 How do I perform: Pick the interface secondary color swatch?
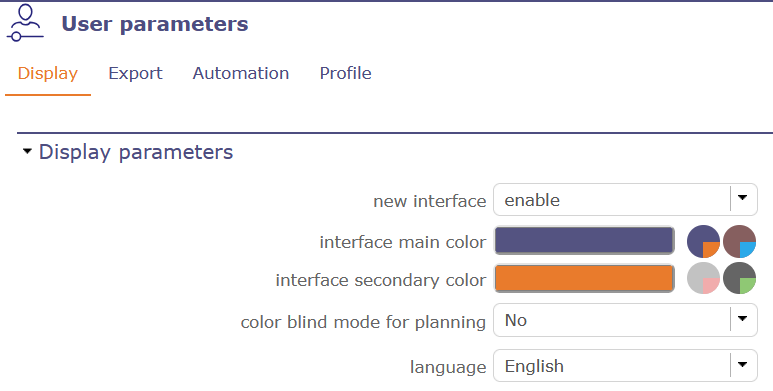point(584,279)
